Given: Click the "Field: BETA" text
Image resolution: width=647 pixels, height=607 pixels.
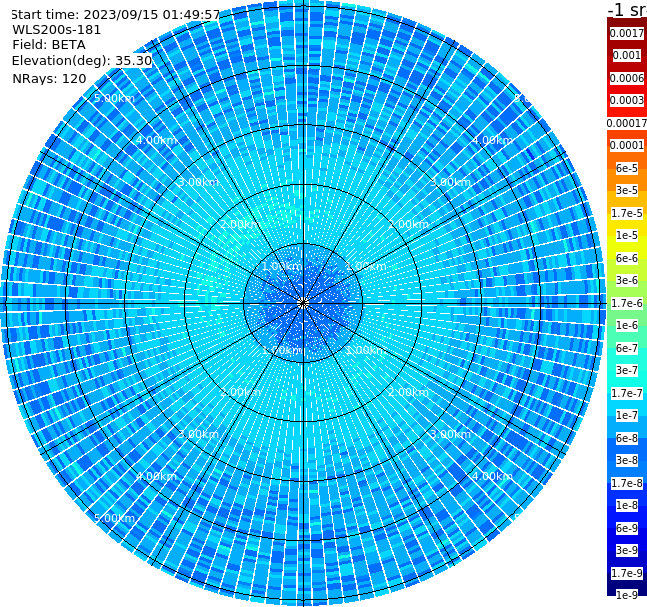Looking at the screenshot, I should click(49, 45).
